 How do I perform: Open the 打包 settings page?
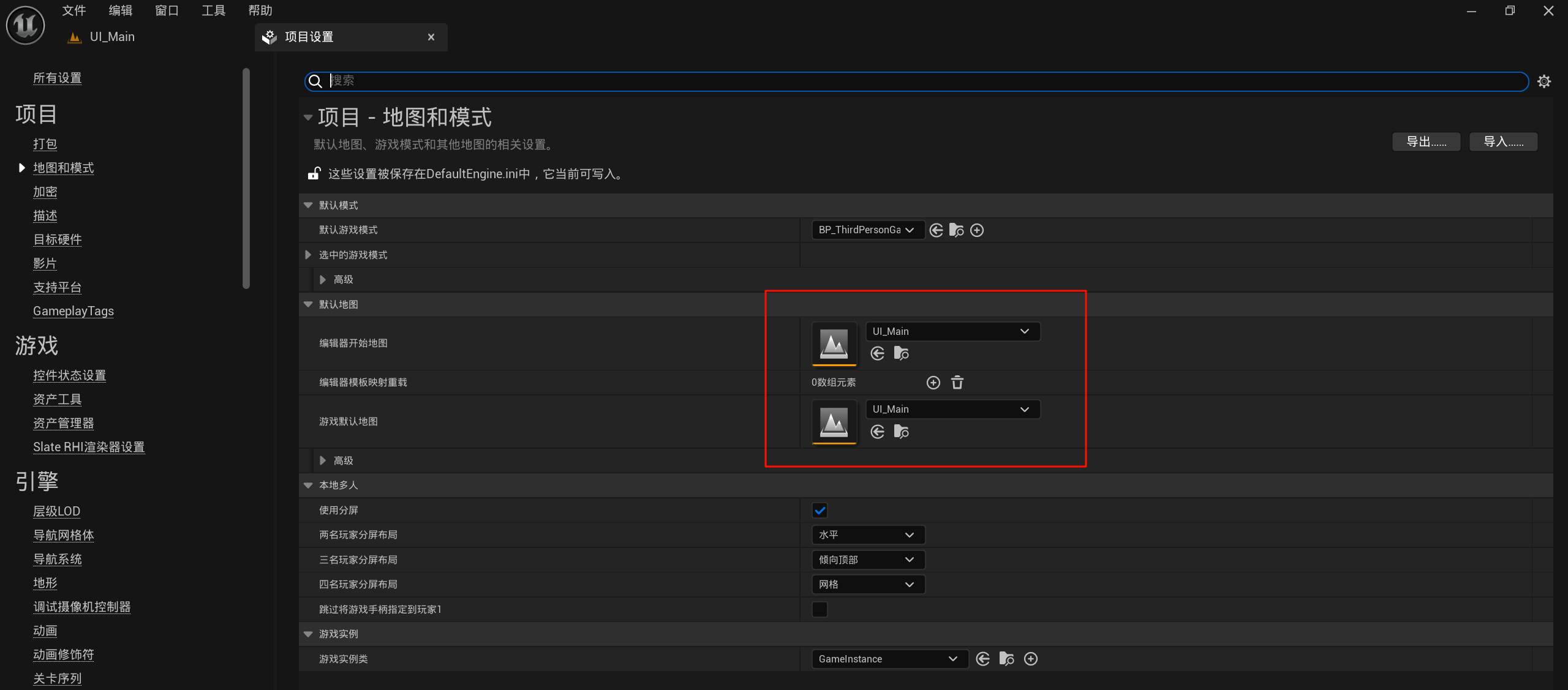pos(45,144)
